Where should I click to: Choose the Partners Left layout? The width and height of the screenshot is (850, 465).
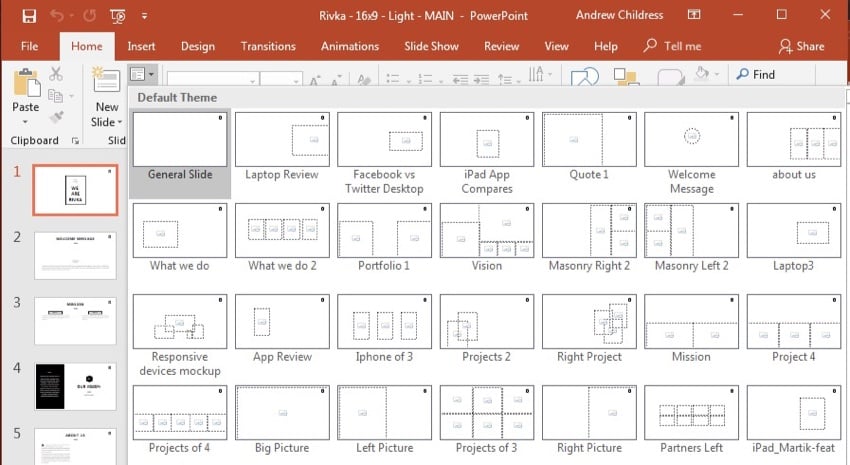coord(692,419)
